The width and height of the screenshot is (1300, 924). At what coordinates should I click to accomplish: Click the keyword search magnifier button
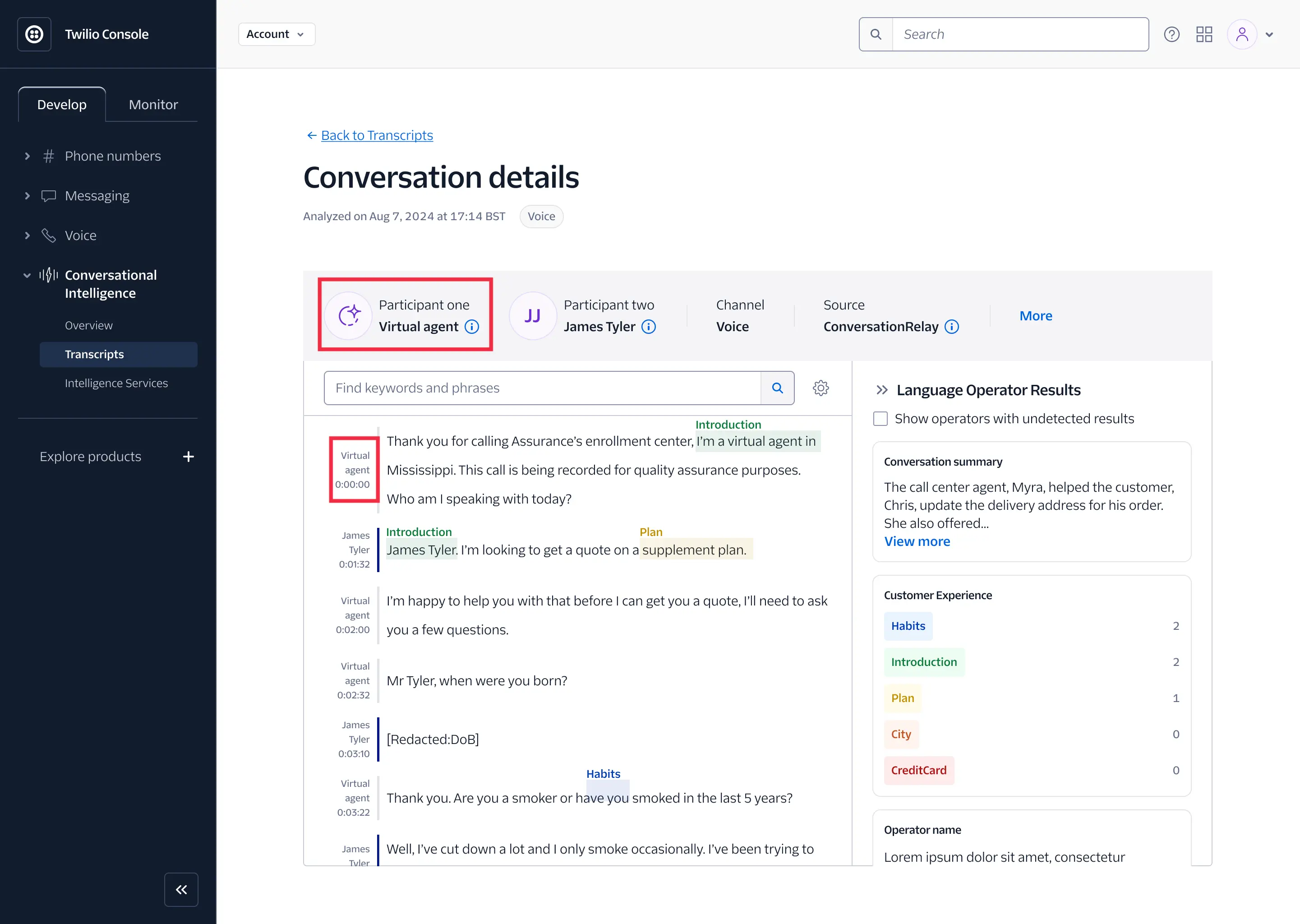(x=777, y=388)
